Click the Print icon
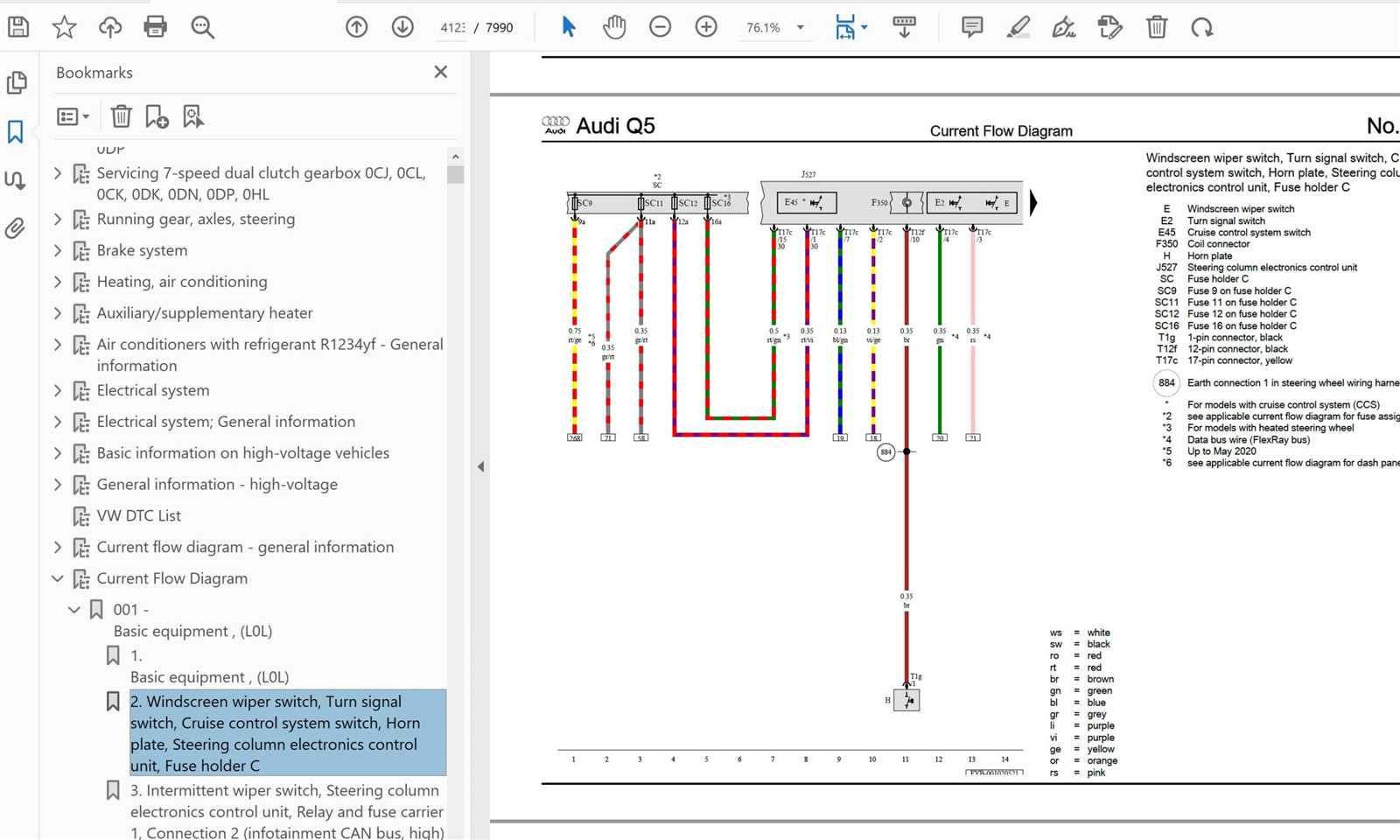The image size is (1400, 840). click(156, 27)
